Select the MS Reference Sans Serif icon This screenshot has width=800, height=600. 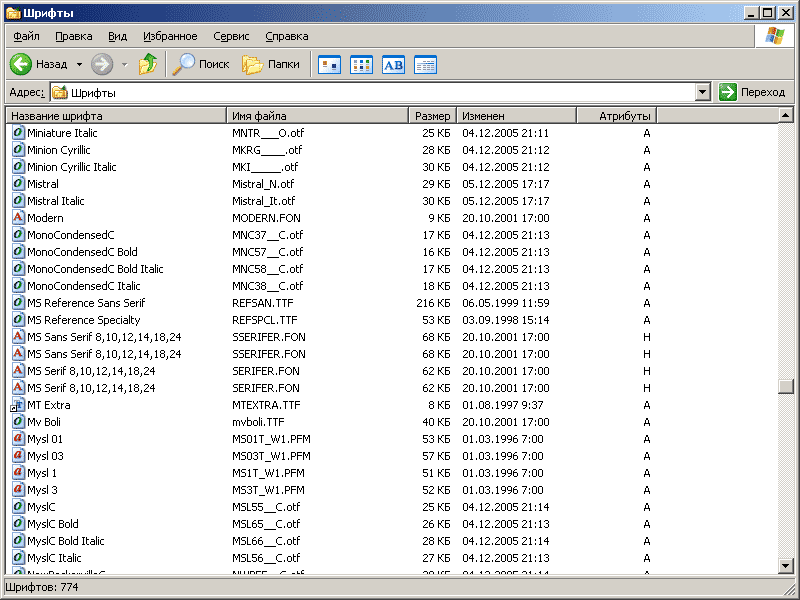[x=18, y=303]
